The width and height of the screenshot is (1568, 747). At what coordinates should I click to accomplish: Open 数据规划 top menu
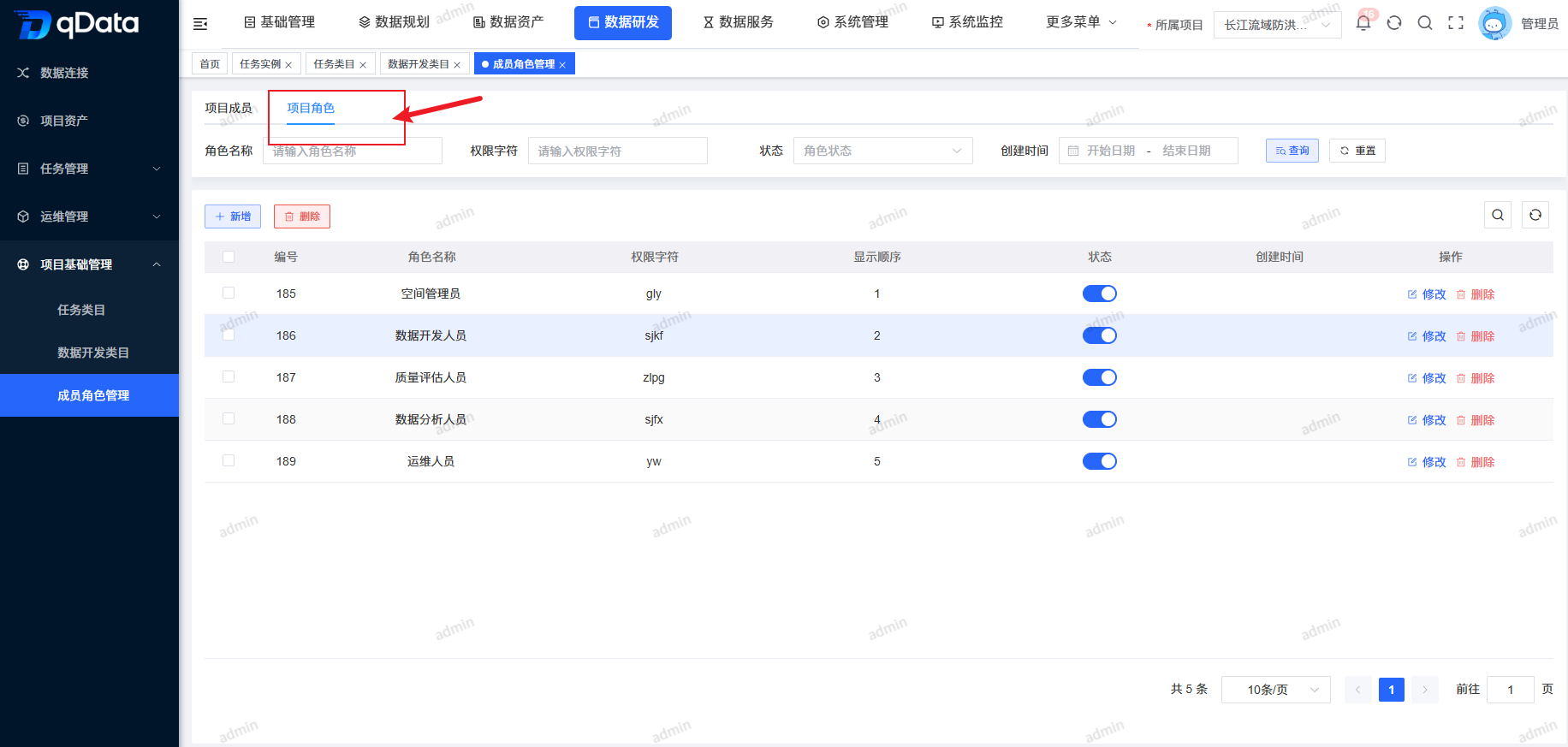pyautogui.click(x=394, y=22)
